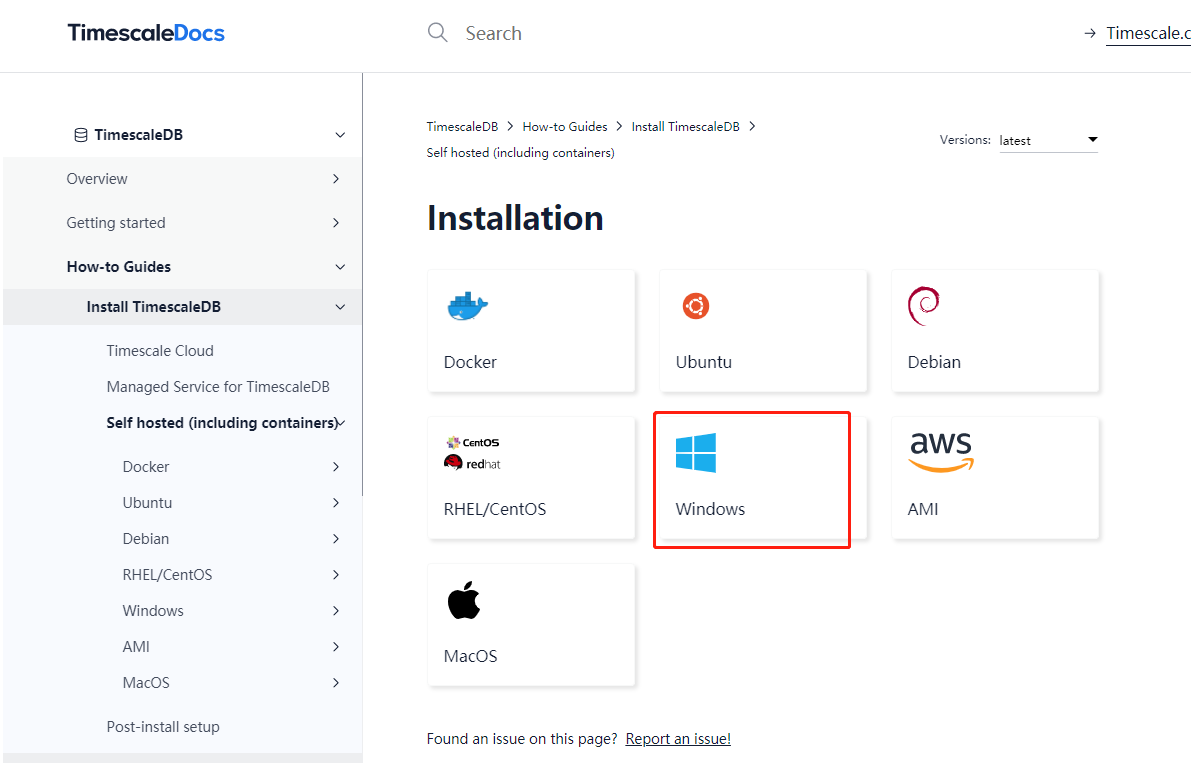Open the Timescale.com link in header
Screen dimensions: 1191x763
point(1148,33)
